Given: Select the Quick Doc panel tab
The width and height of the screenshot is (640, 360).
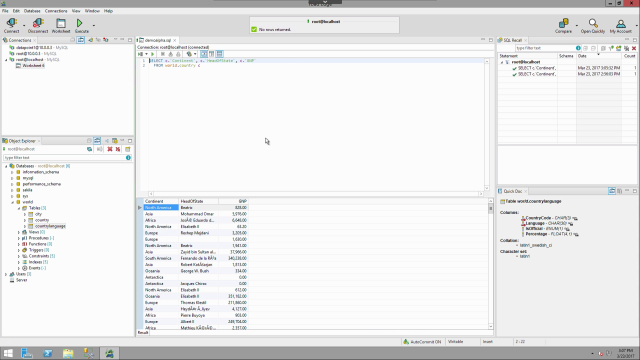Looking at the screenshot, I should tap(512, 191).
